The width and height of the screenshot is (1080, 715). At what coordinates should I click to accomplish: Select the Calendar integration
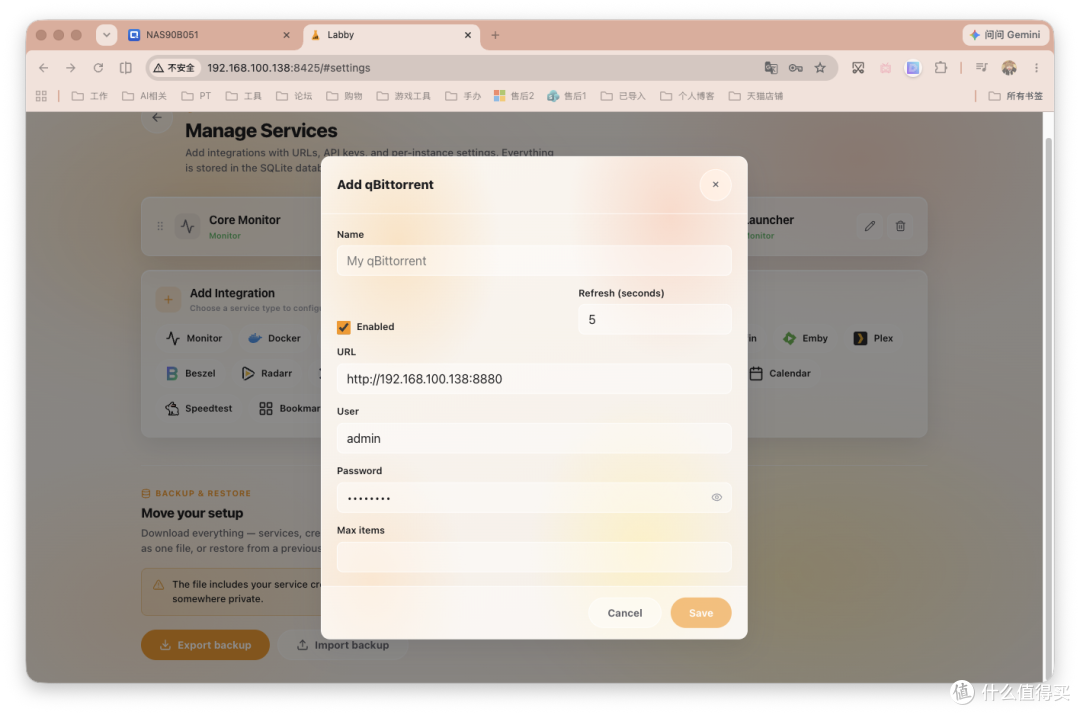(780, 373)
